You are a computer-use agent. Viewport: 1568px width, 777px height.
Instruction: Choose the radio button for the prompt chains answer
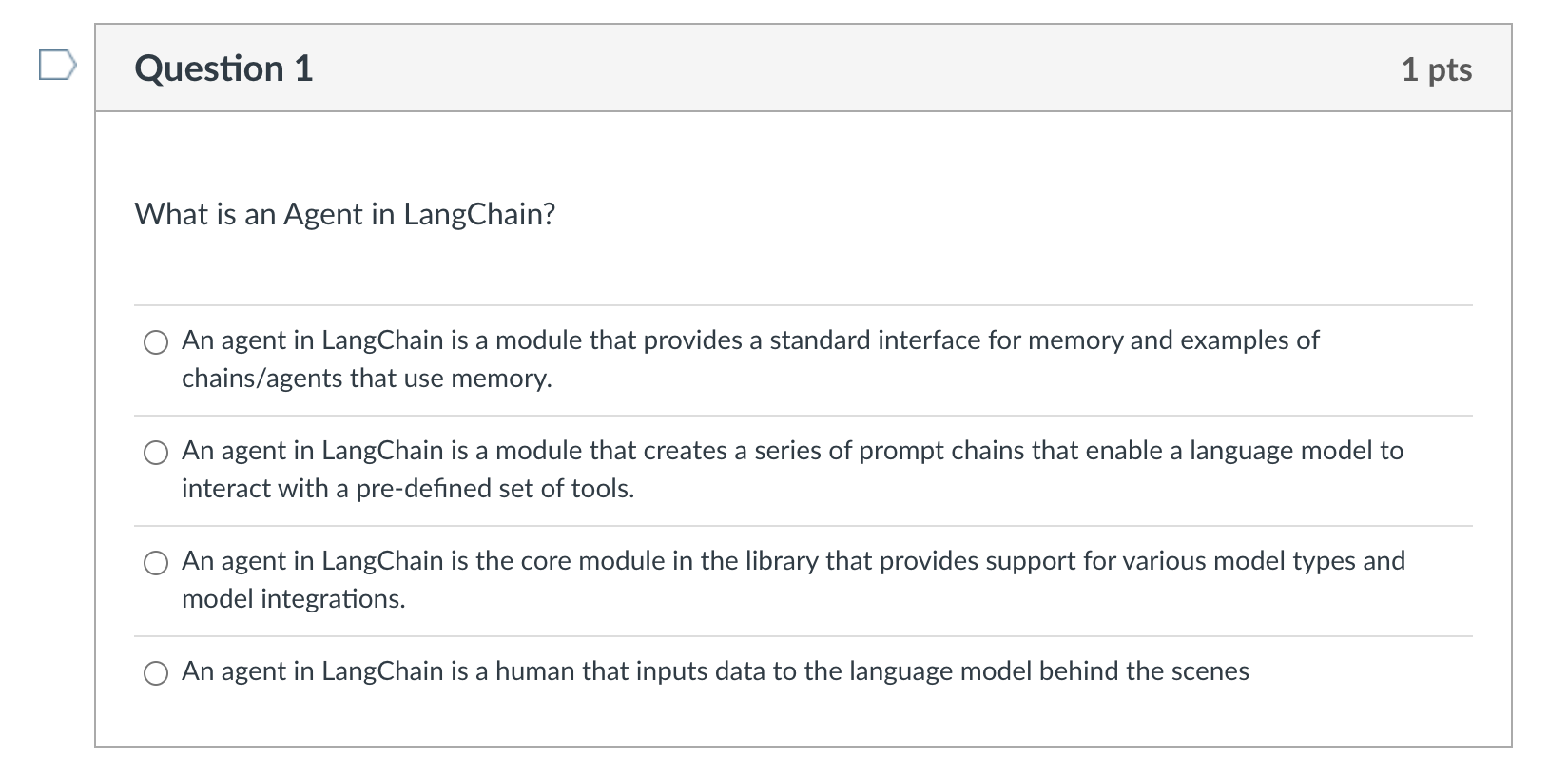point(156,453)
